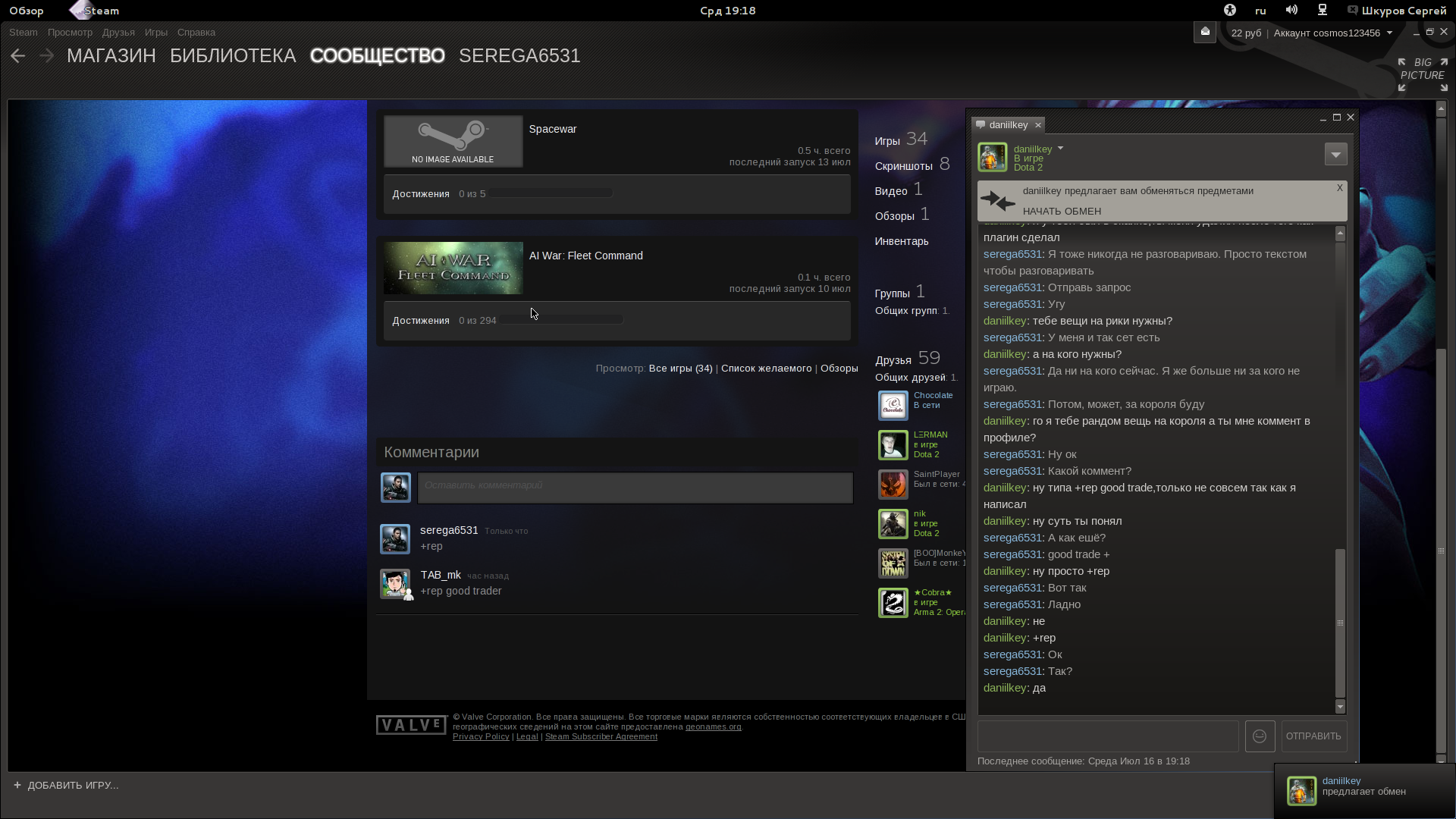This screenshot has height=819, width=1456.
Task: Open the Друзья 59 friends list
Action: [908, 358]
